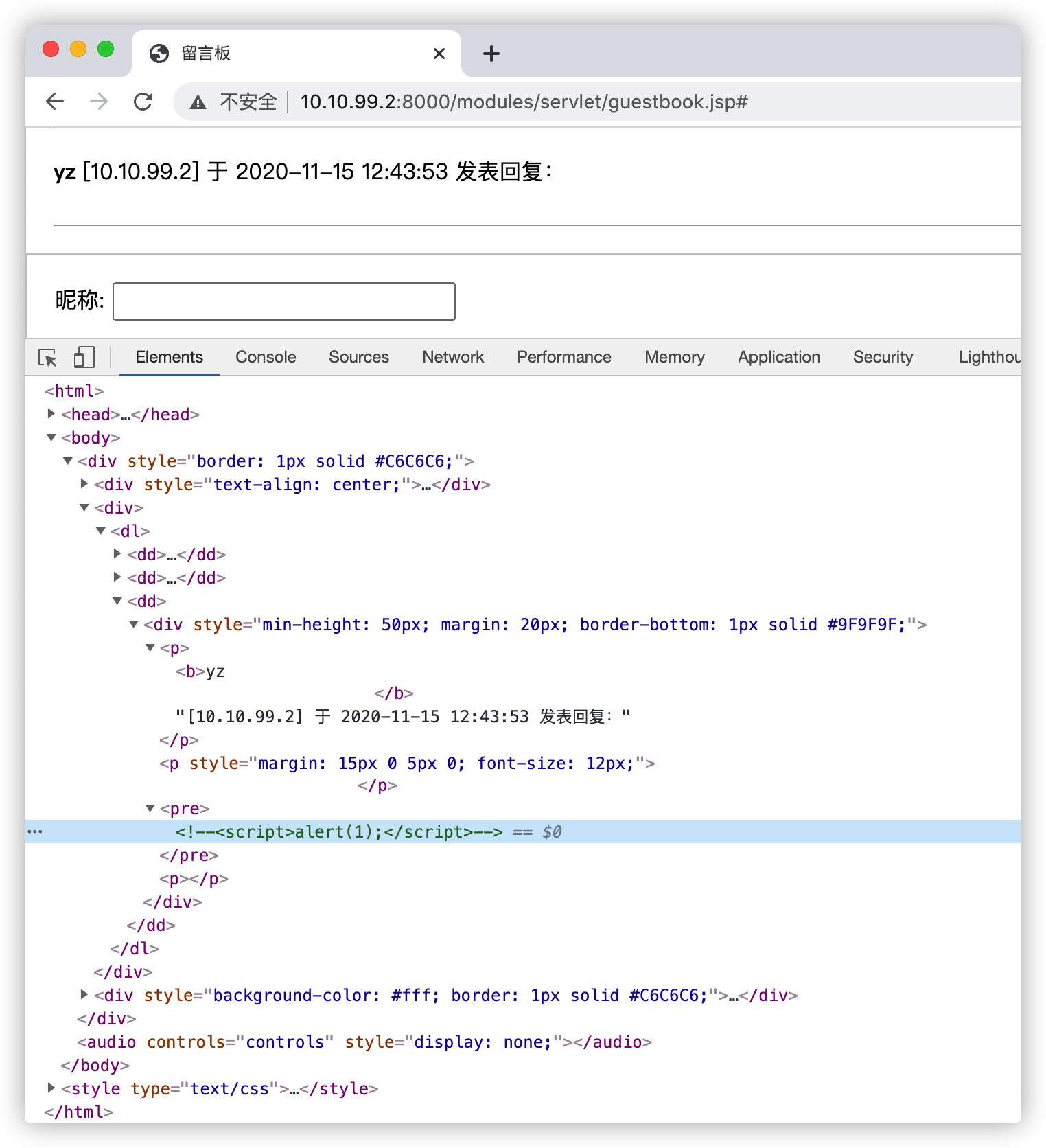Image resolution: width=1046 pixels, height=1148 pixels.
Task: Collapse the plain div node
Action: click(84, 507)
